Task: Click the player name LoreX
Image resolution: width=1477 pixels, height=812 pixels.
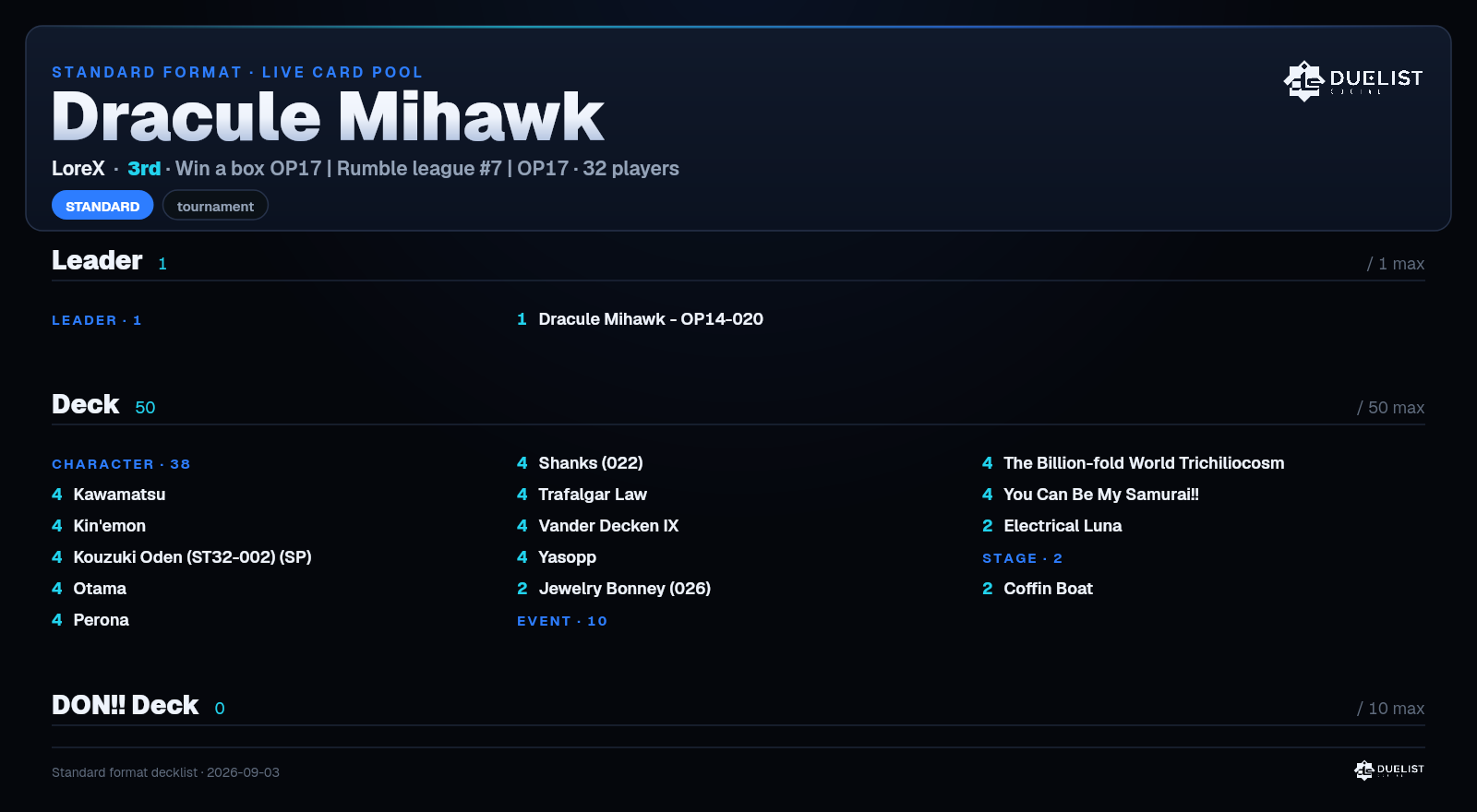Action: pos(78,169)
